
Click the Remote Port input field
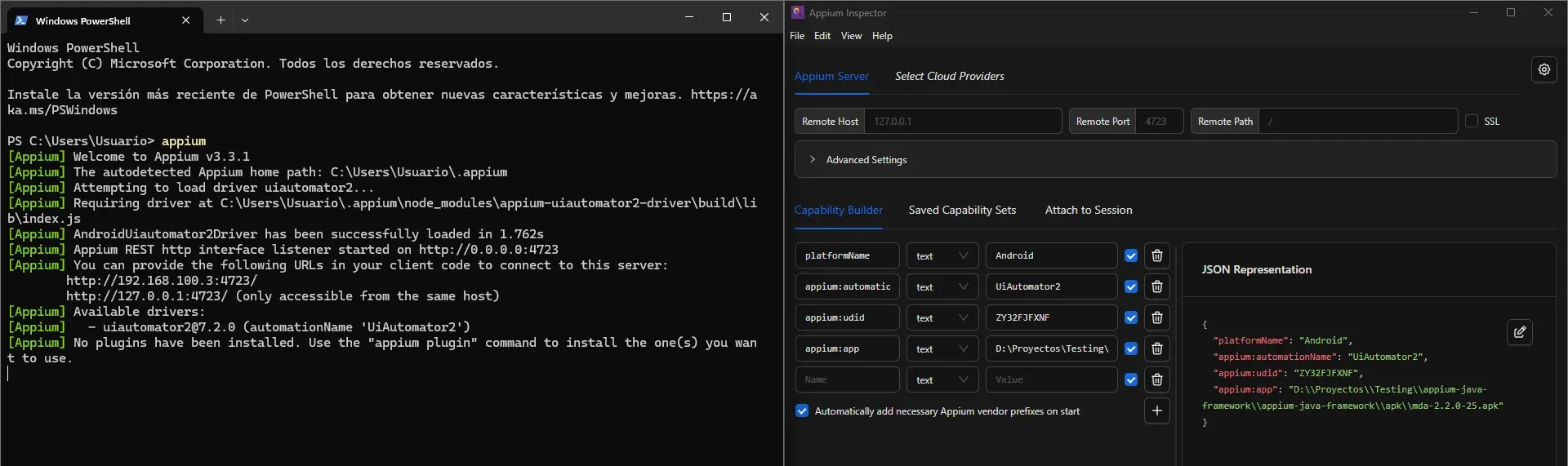[1160, 121]
